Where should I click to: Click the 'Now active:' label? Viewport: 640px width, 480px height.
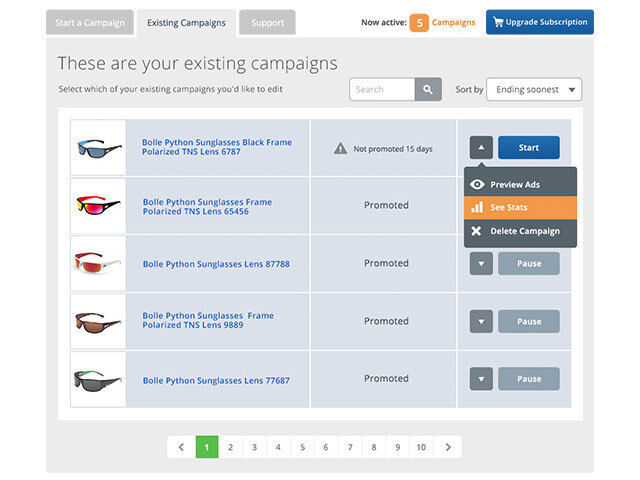[x=384, y=22]
